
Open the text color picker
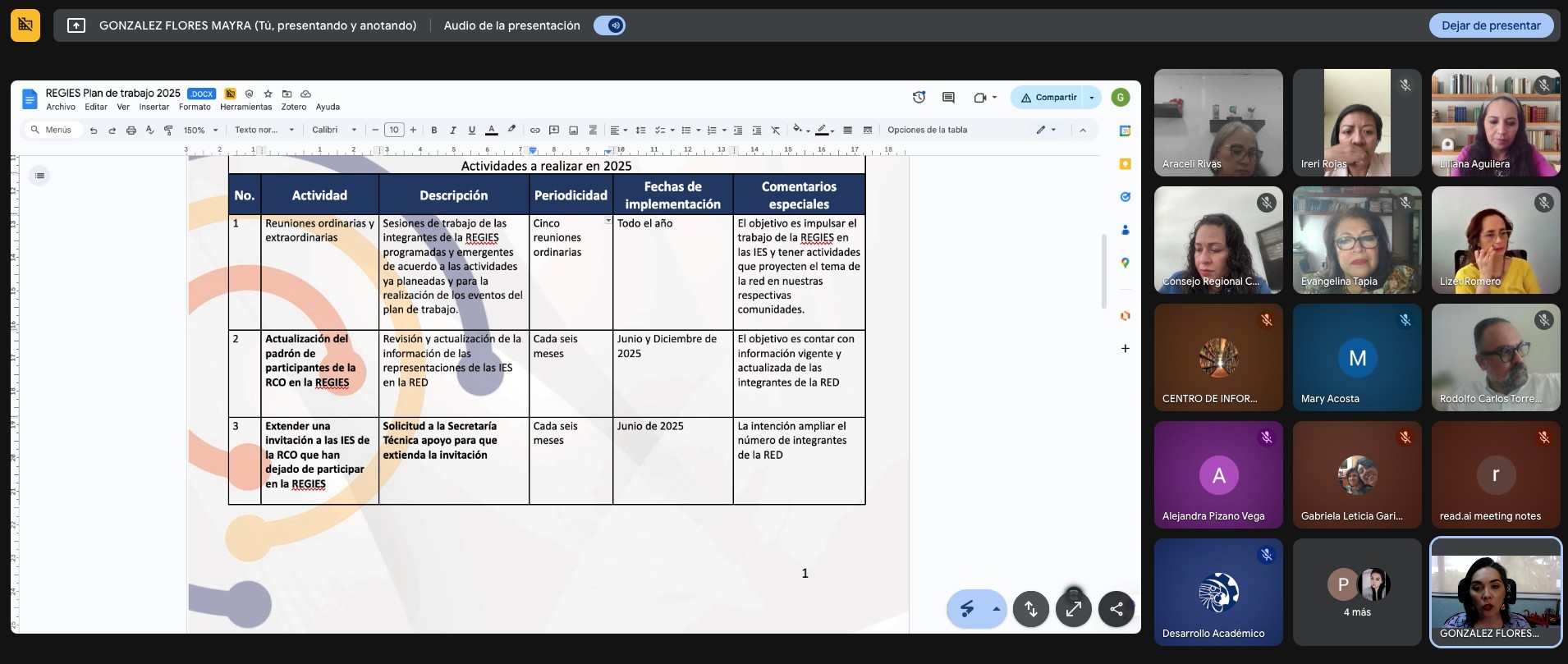coord(491,130)
